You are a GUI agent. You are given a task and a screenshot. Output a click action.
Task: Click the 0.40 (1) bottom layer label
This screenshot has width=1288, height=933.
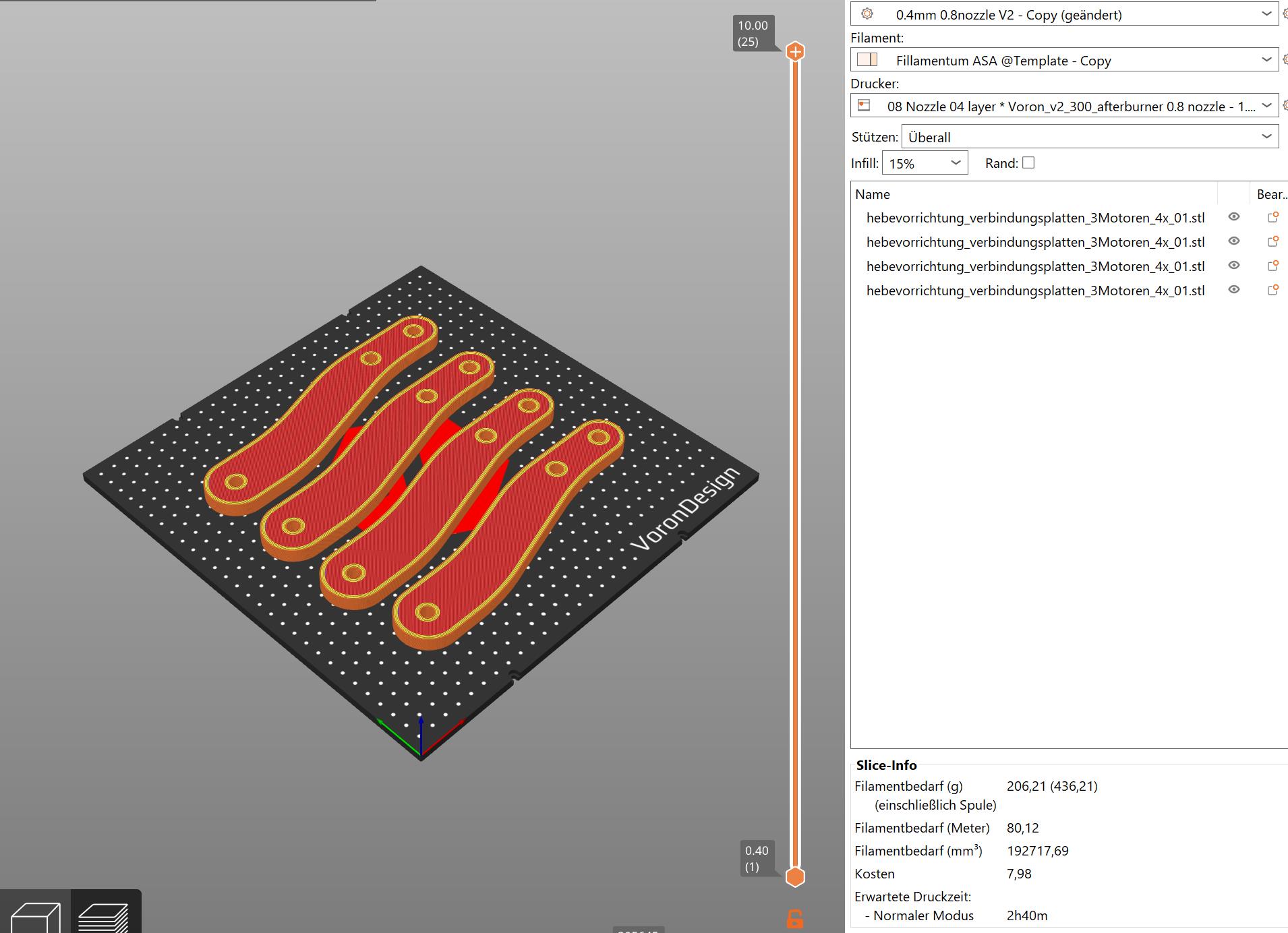point(757,859)
